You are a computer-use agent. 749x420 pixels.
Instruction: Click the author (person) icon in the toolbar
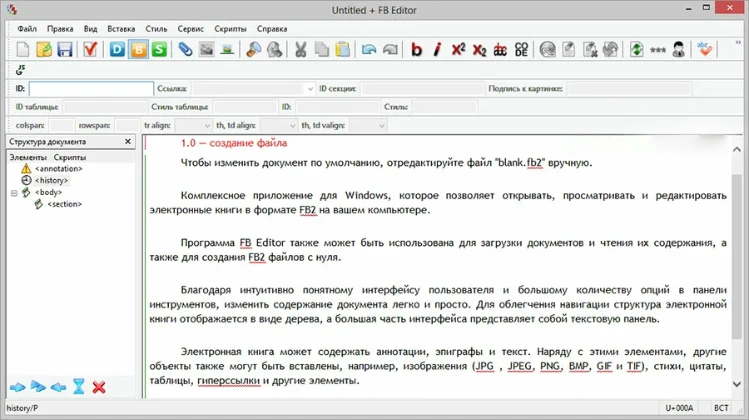[679, 49]
